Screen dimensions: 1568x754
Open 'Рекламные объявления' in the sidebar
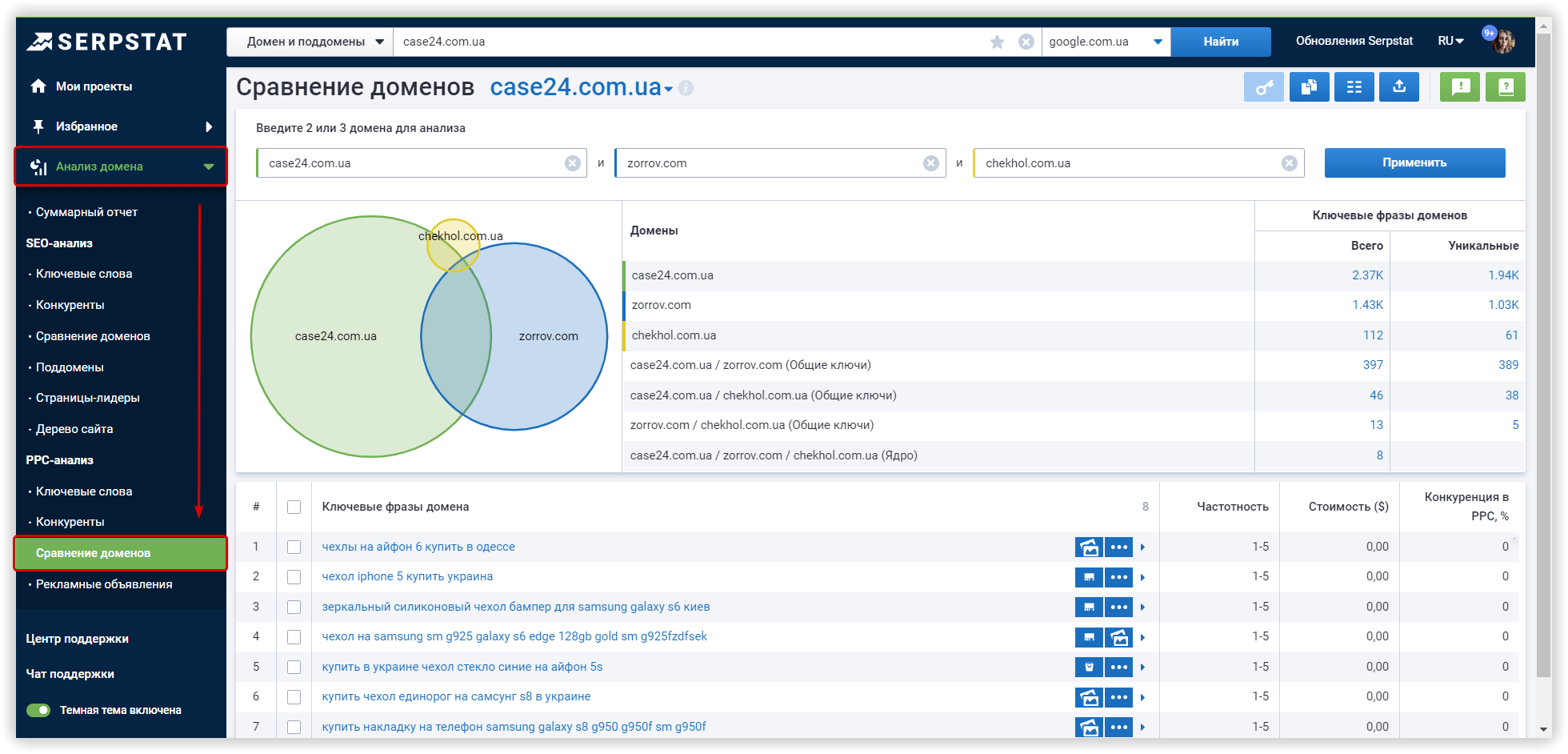tap(104, 584)
